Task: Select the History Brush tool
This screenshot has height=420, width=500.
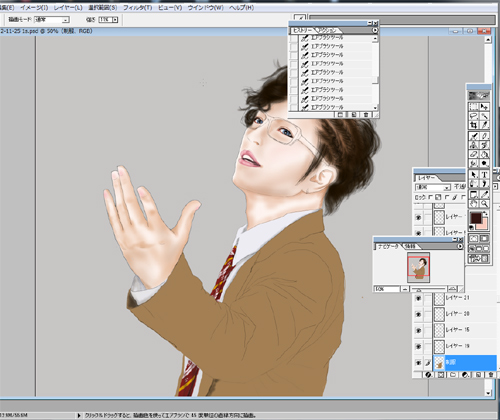Action: [484, 145]
